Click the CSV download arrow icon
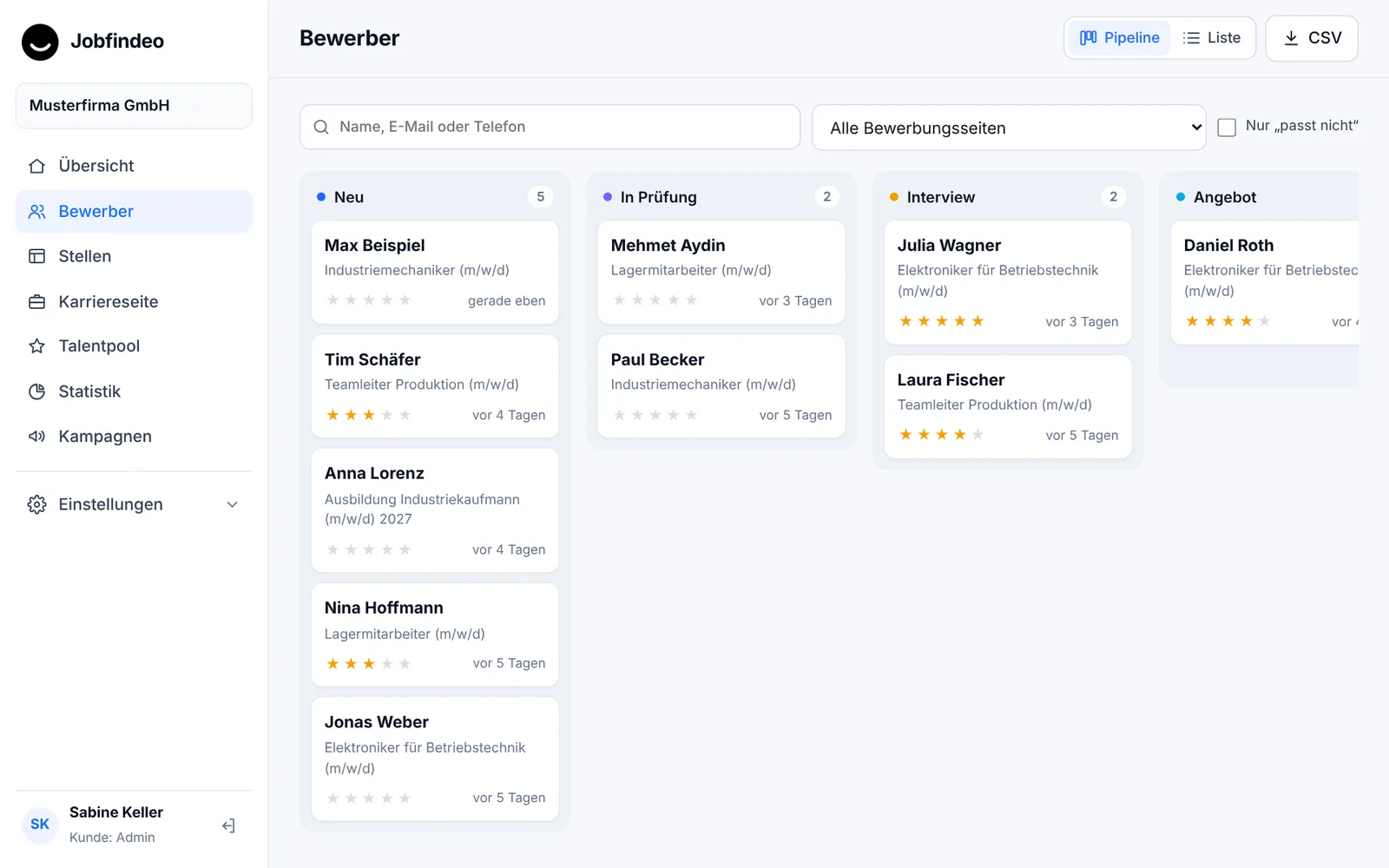Viewport: 1389px width, 868px height. tap(1291, 38)
